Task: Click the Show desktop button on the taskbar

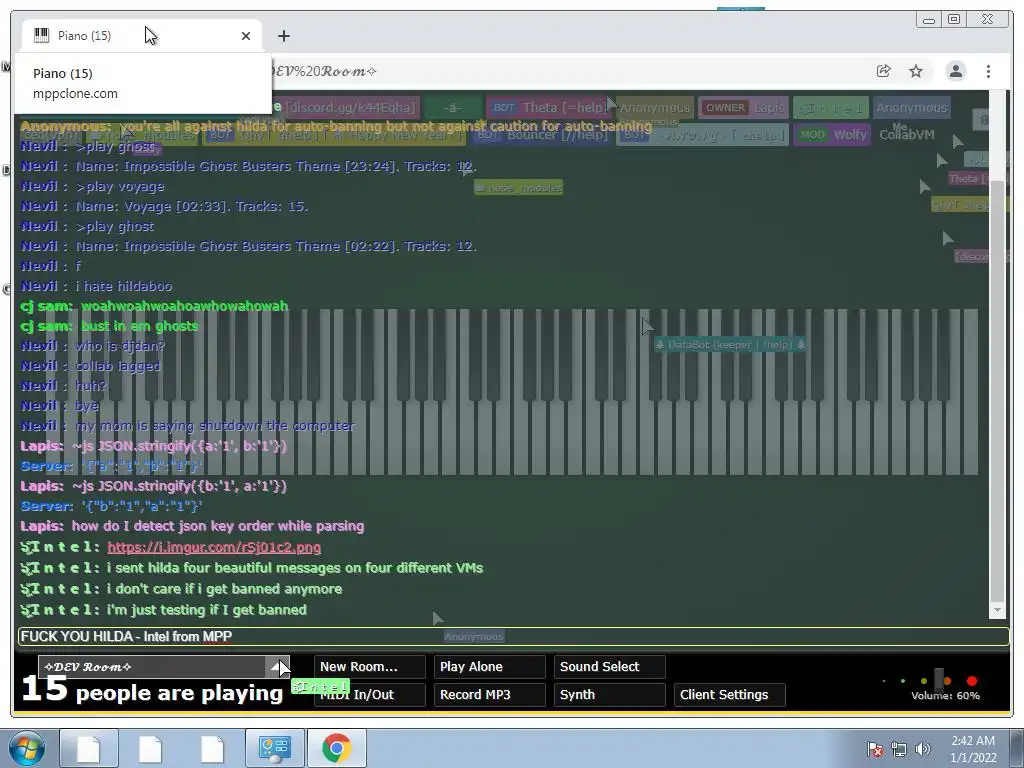Action: pos(1019,748)
